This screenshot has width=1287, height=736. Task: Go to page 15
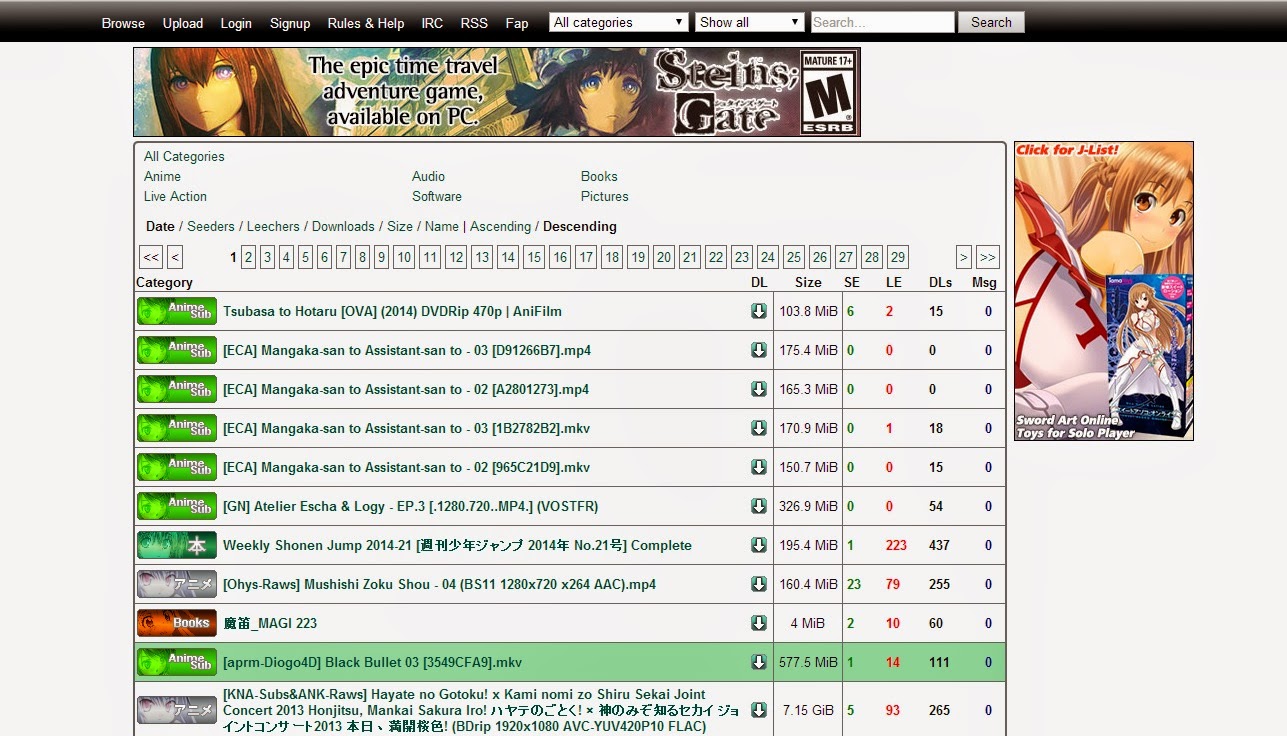tap(534, 257)
